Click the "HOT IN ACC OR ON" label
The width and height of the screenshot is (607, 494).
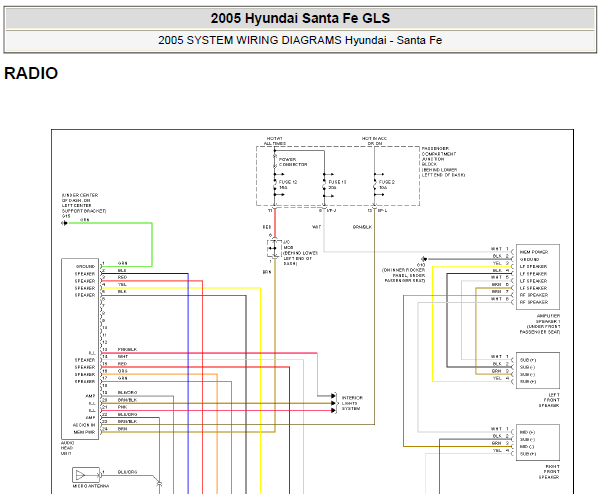click(374, 141)
